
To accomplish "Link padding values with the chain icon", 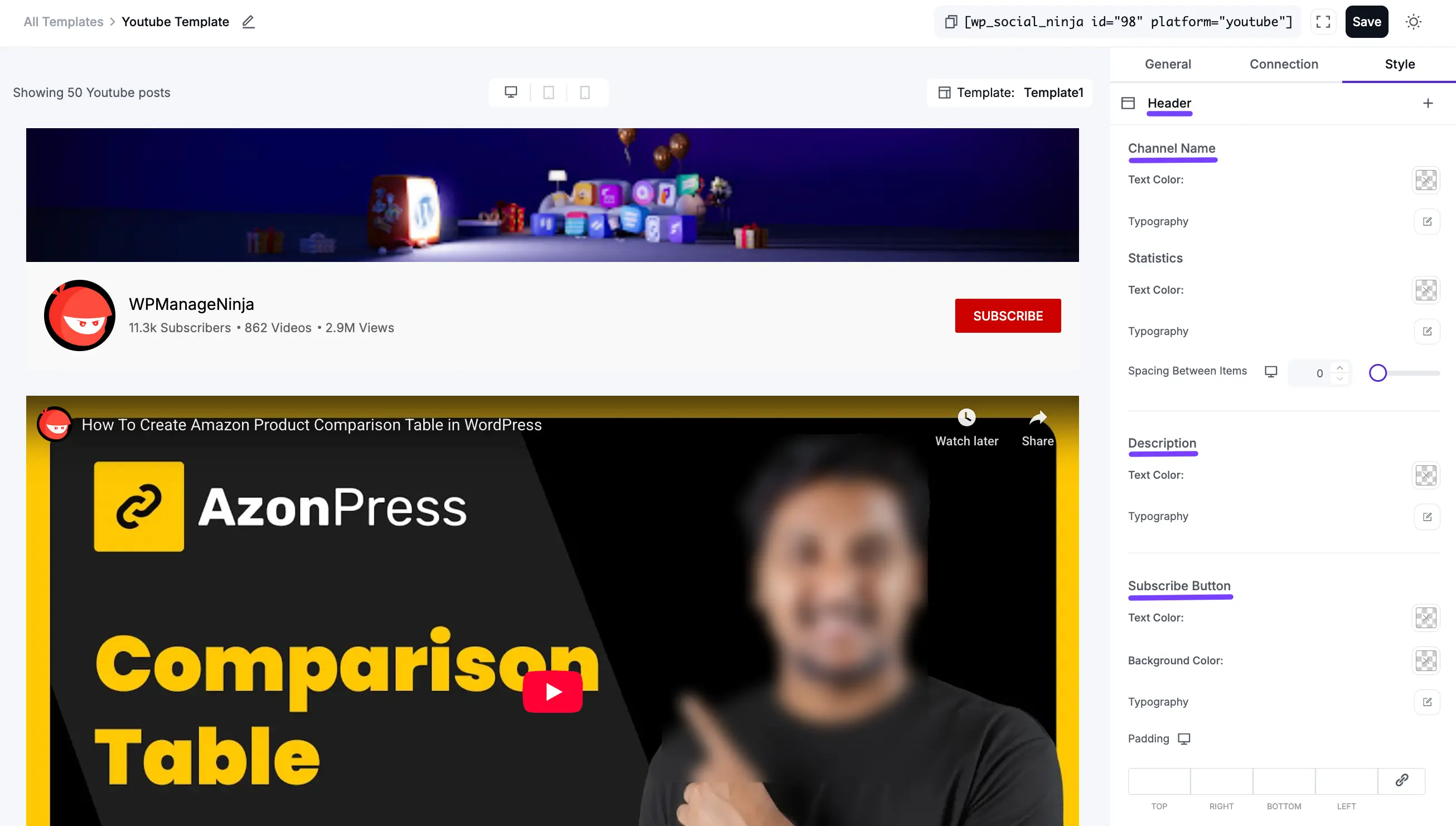I will (x=1402, y=780).
